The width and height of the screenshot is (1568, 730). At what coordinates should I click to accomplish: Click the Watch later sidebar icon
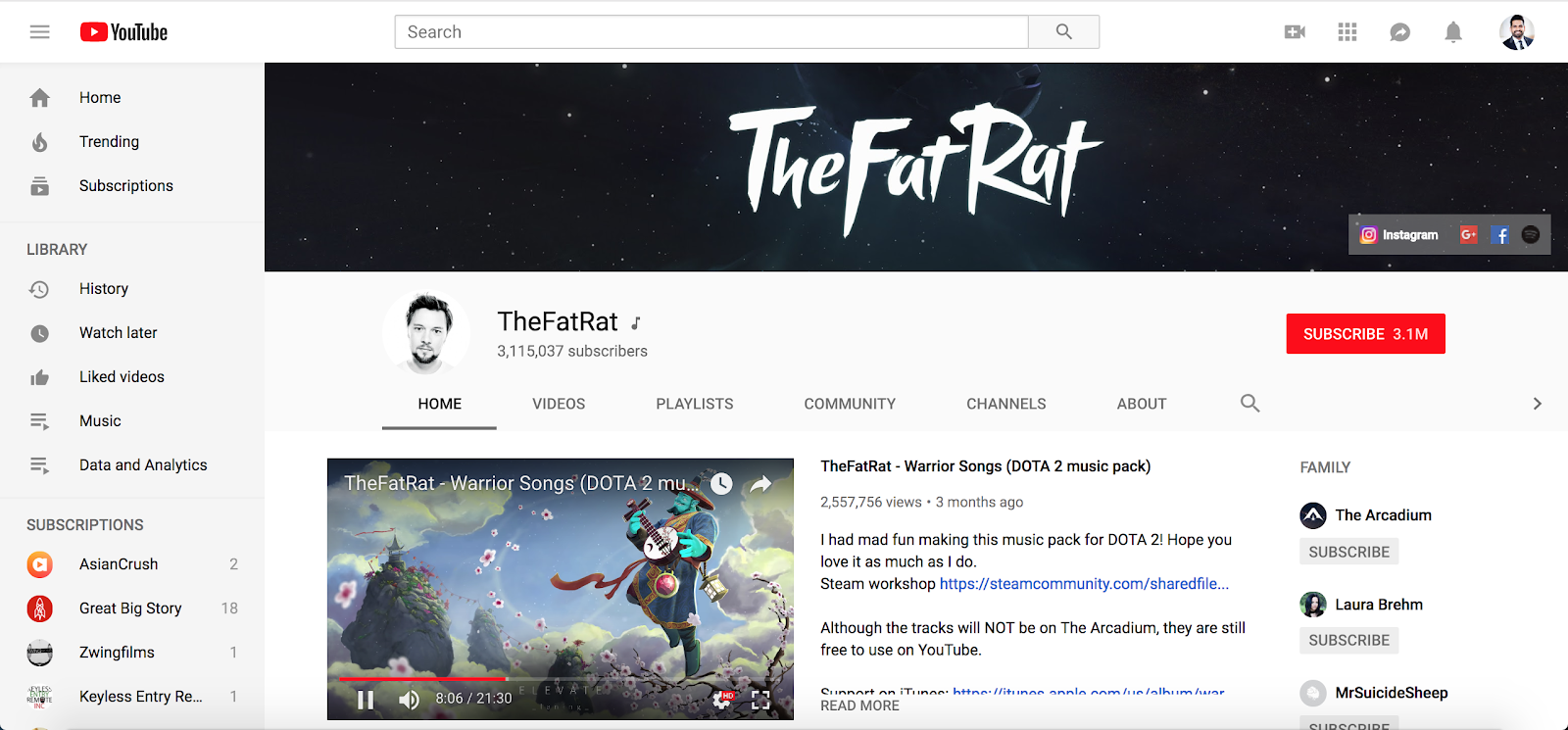coord(39,333)
